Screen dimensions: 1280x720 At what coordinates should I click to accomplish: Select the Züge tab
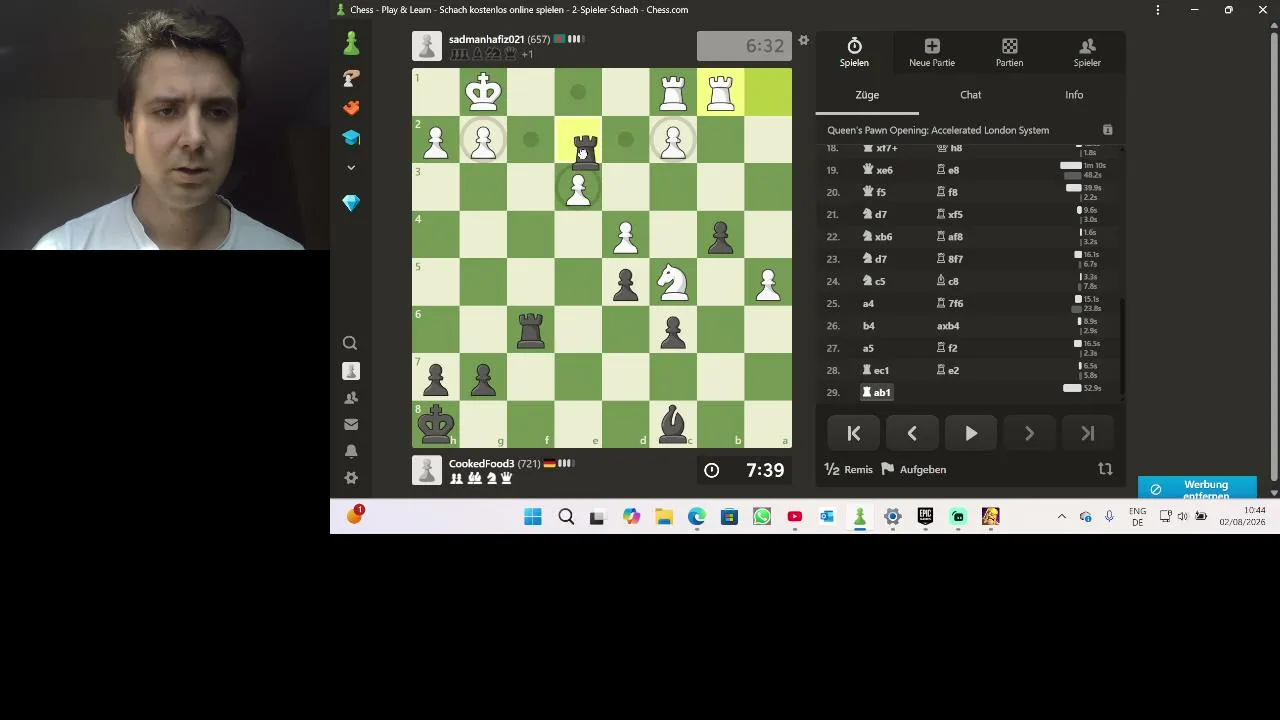click(867, 95)
